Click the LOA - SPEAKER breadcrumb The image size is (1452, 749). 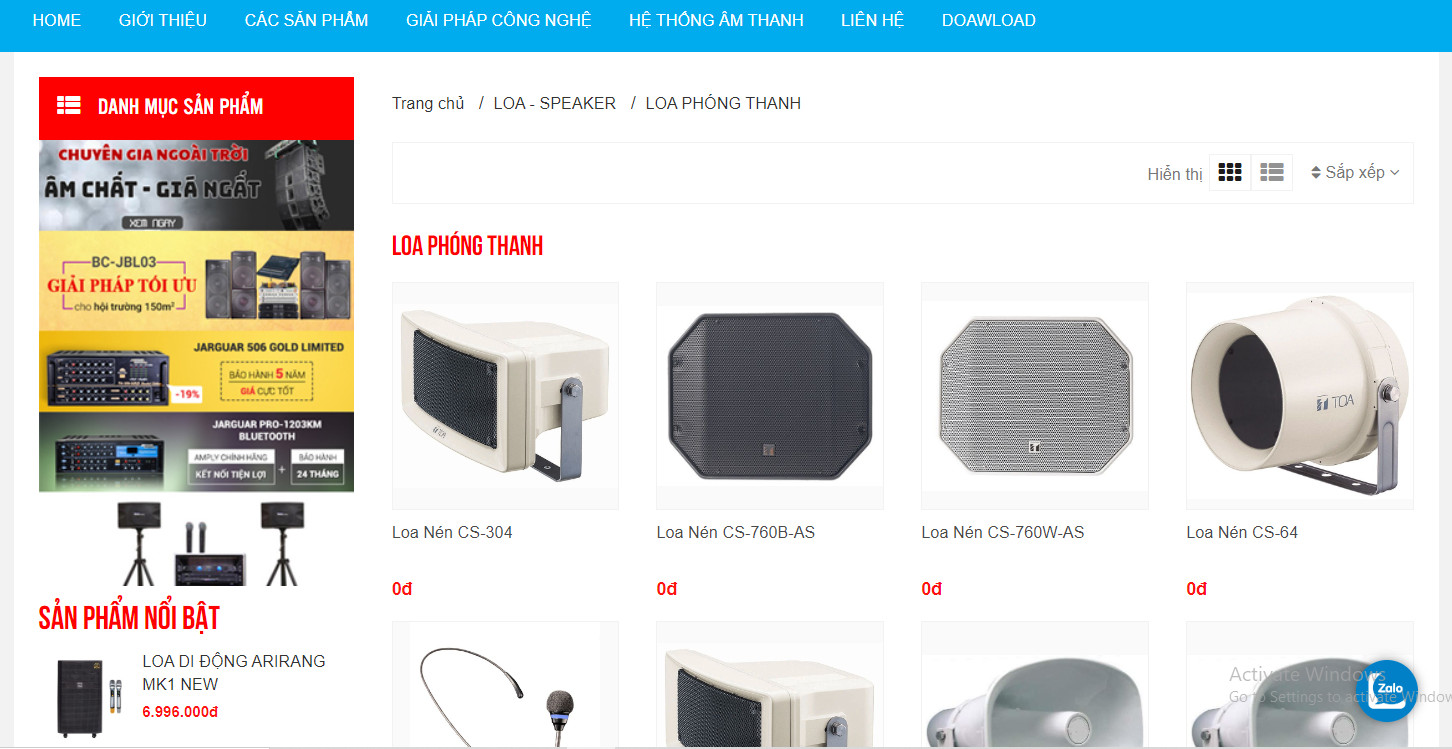point(555,103)
